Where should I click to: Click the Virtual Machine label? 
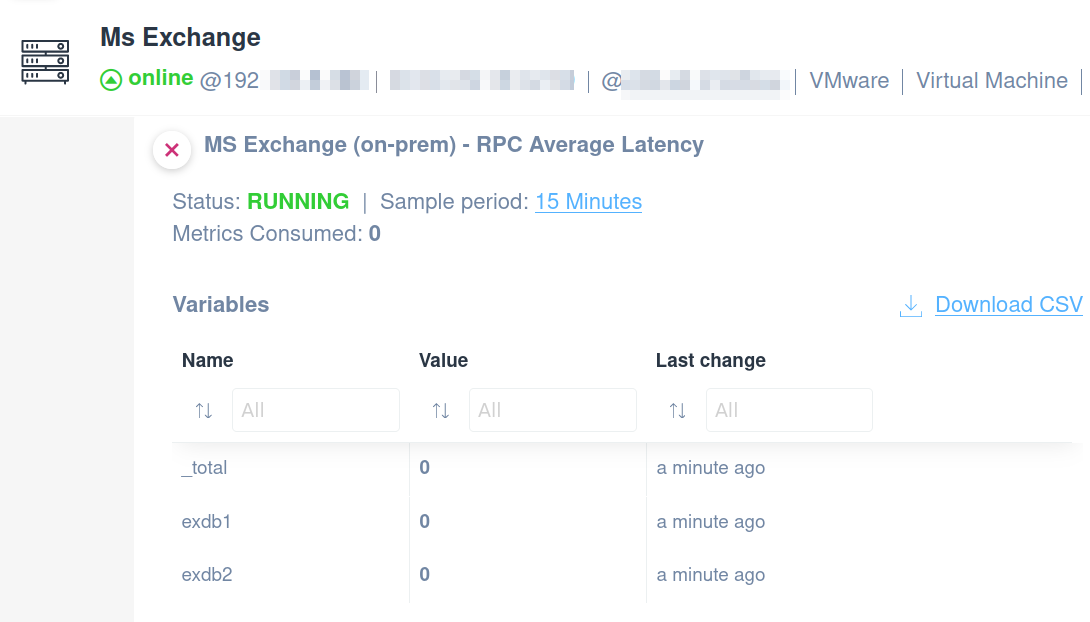(991, 81)
